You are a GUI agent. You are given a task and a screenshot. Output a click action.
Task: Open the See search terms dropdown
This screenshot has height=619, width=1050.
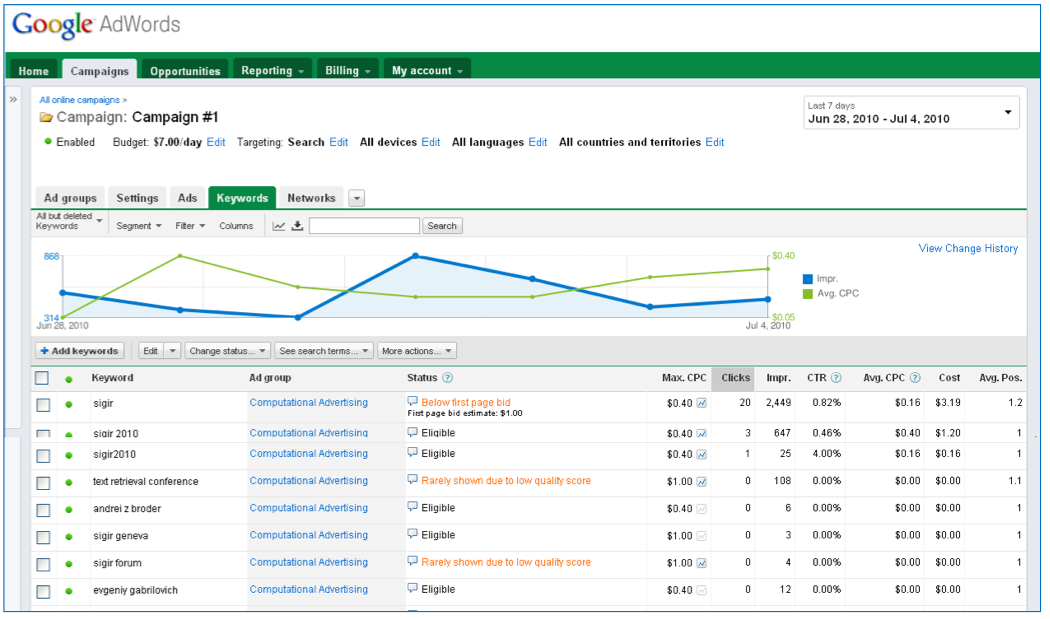[324, 351]
